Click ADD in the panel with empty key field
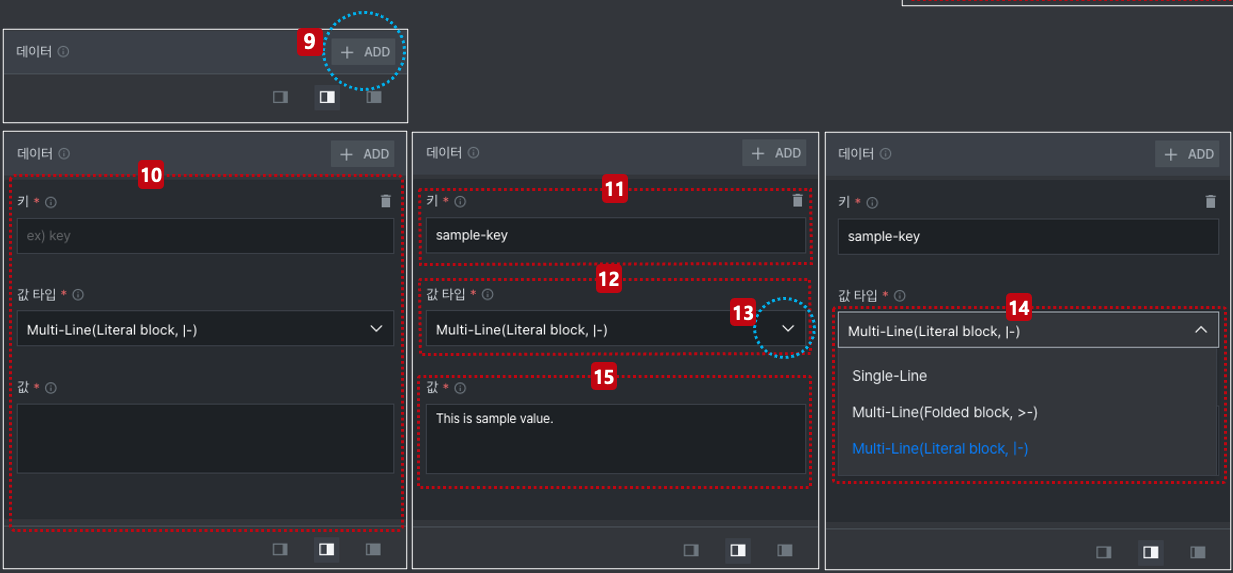1233x573 pixels. [x=364, y=154]
